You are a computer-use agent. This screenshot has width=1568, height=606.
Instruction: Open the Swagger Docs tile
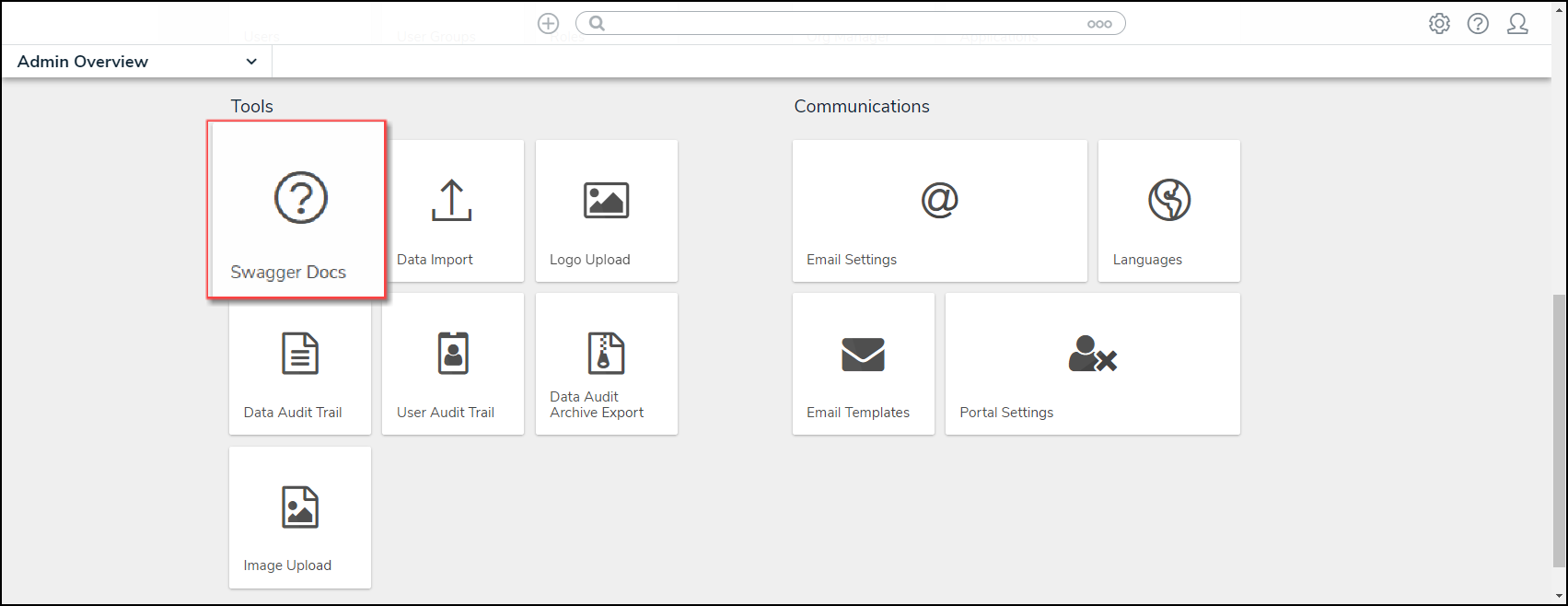(x=296, y=210)
